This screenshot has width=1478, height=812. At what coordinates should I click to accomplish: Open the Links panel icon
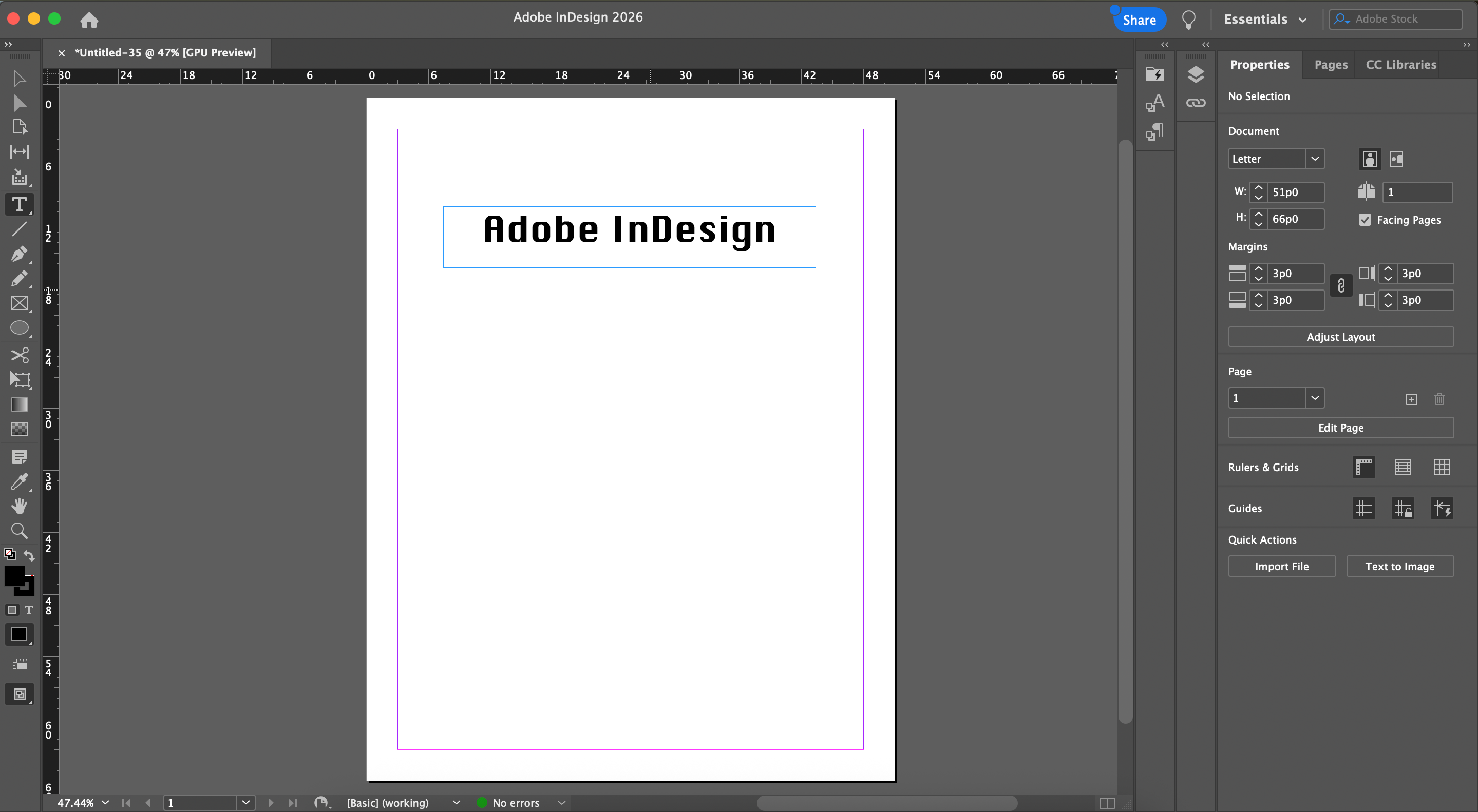pyautogui.click(x=1195, y=103)
